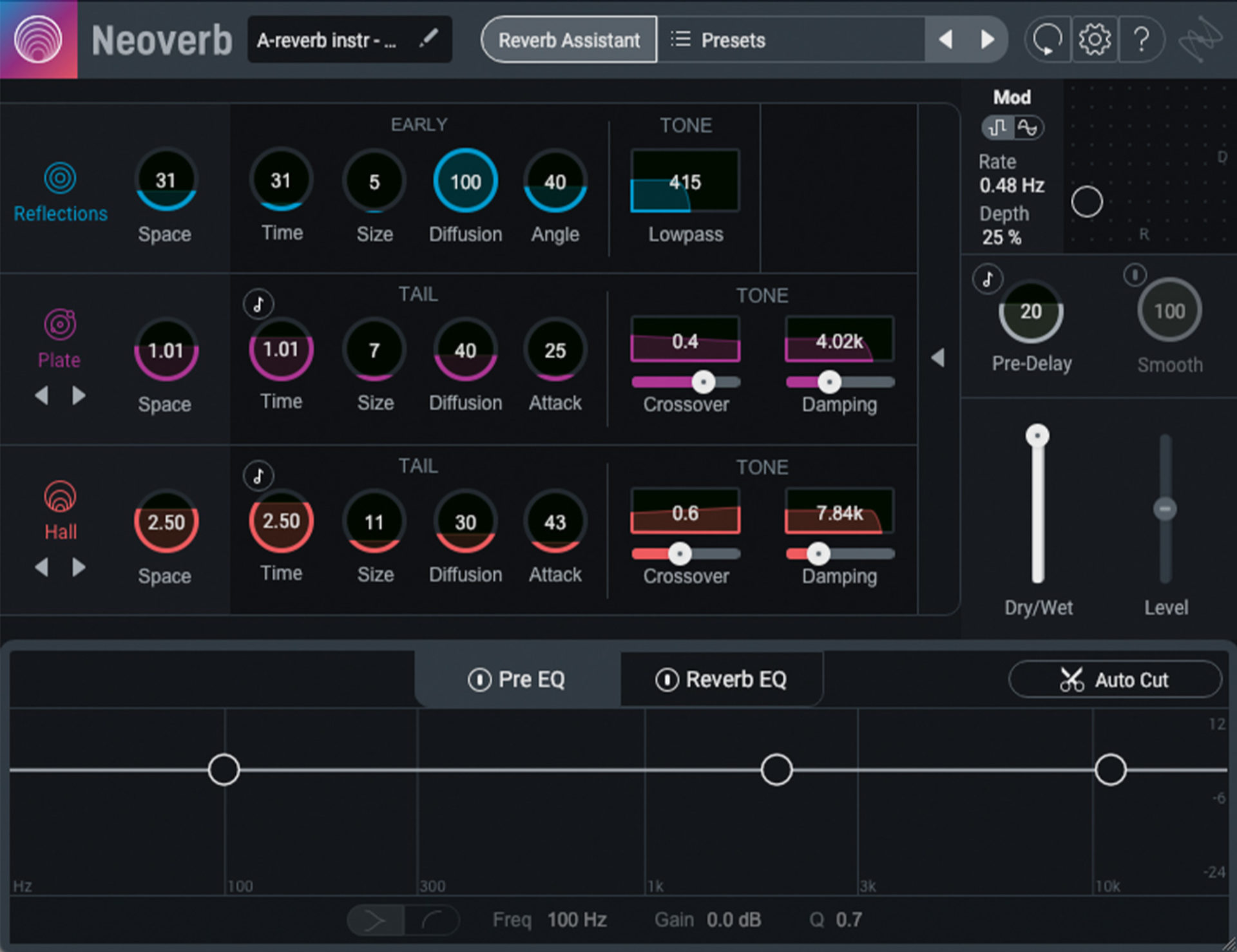1237x952 pixels.
Task: Click the scissors icon on Auto Cut
Action: (1071, 679)
